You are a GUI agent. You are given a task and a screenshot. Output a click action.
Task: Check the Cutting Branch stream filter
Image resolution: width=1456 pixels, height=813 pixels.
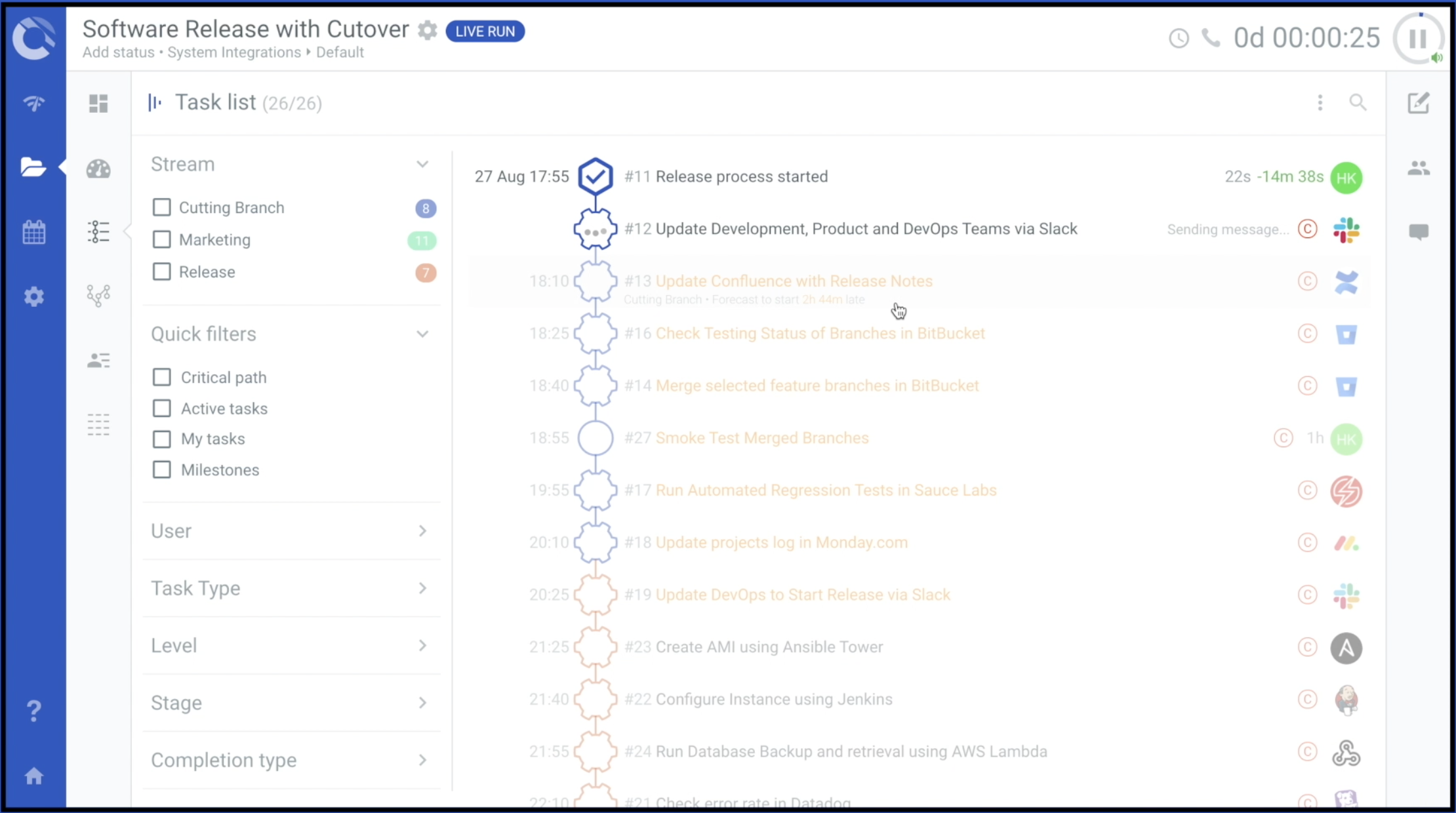(161, 207)
